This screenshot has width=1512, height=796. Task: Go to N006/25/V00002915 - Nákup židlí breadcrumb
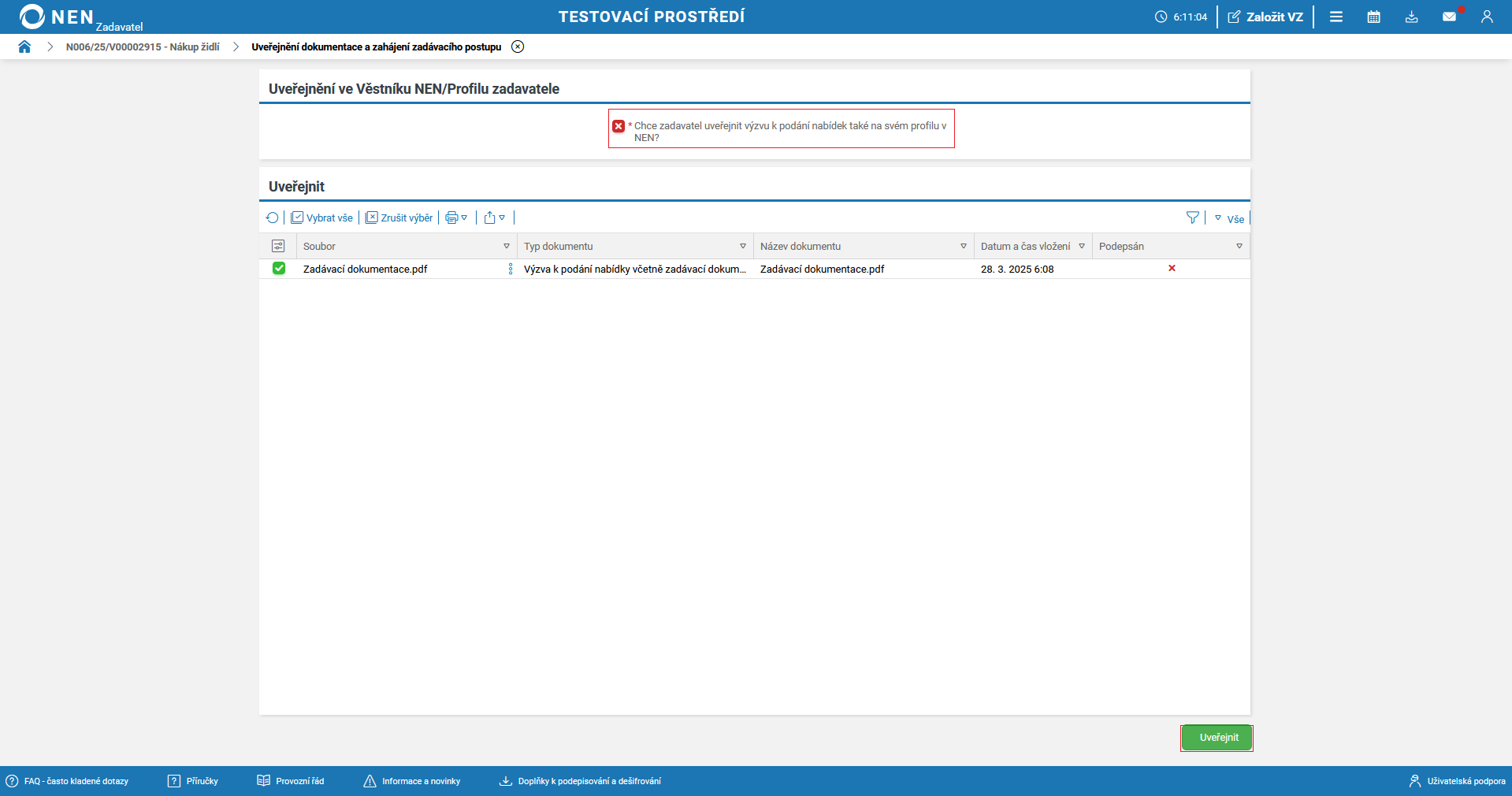tap(143, 47)
